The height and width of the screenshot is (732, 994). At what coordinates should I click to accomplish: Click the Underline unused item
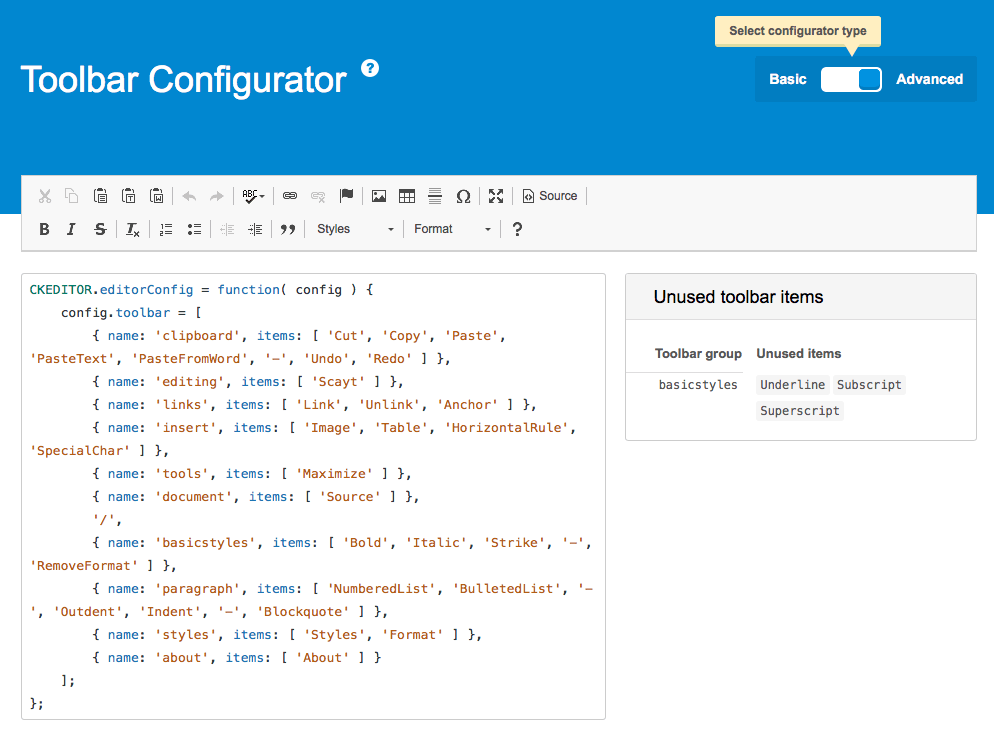click(792, 385)
